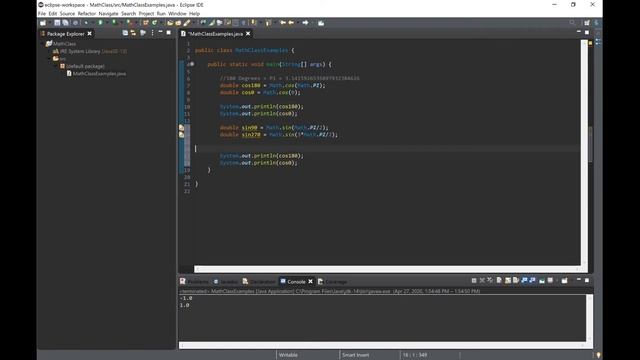This screenshot has height=360, width=640.
Task: Open the Navigate menu
Action: click(x=108, y=13)
